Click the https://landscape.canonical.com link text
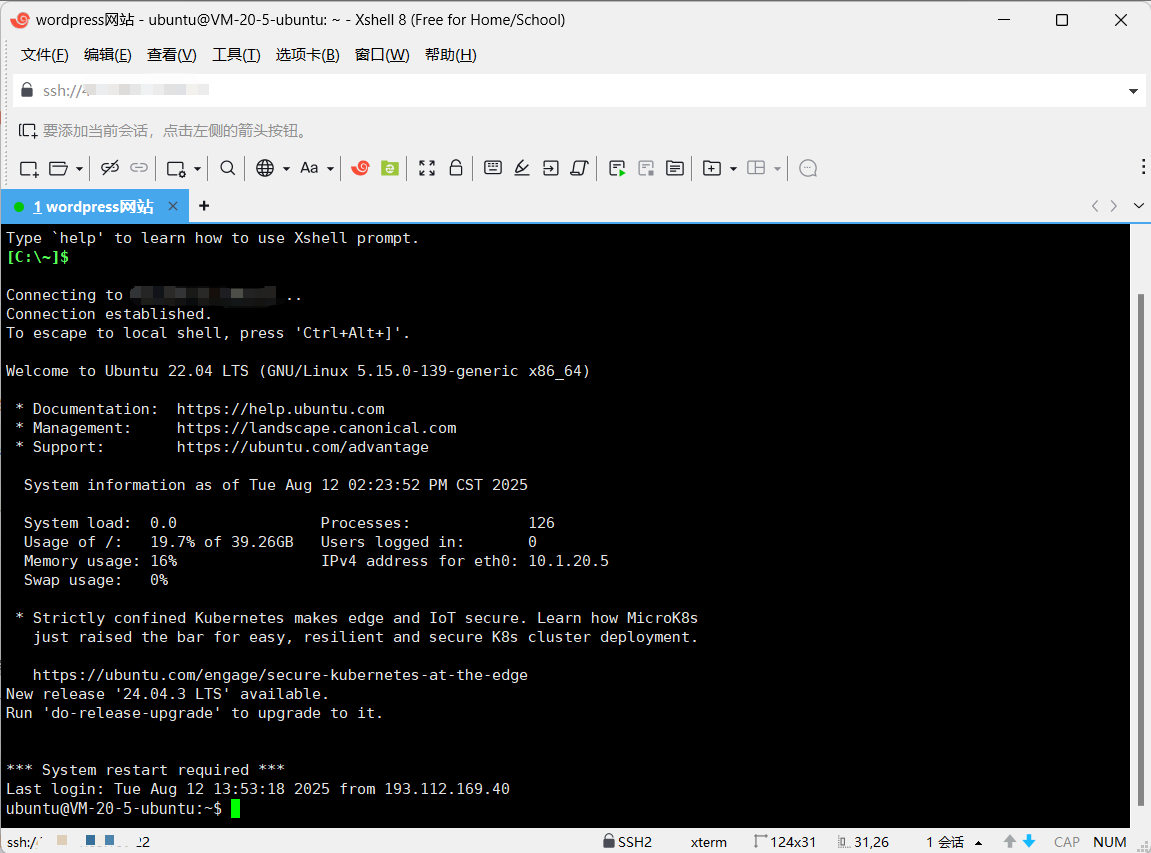This screenshot has width=1151, height=853. pyautogui.click(x=316, y=428)
